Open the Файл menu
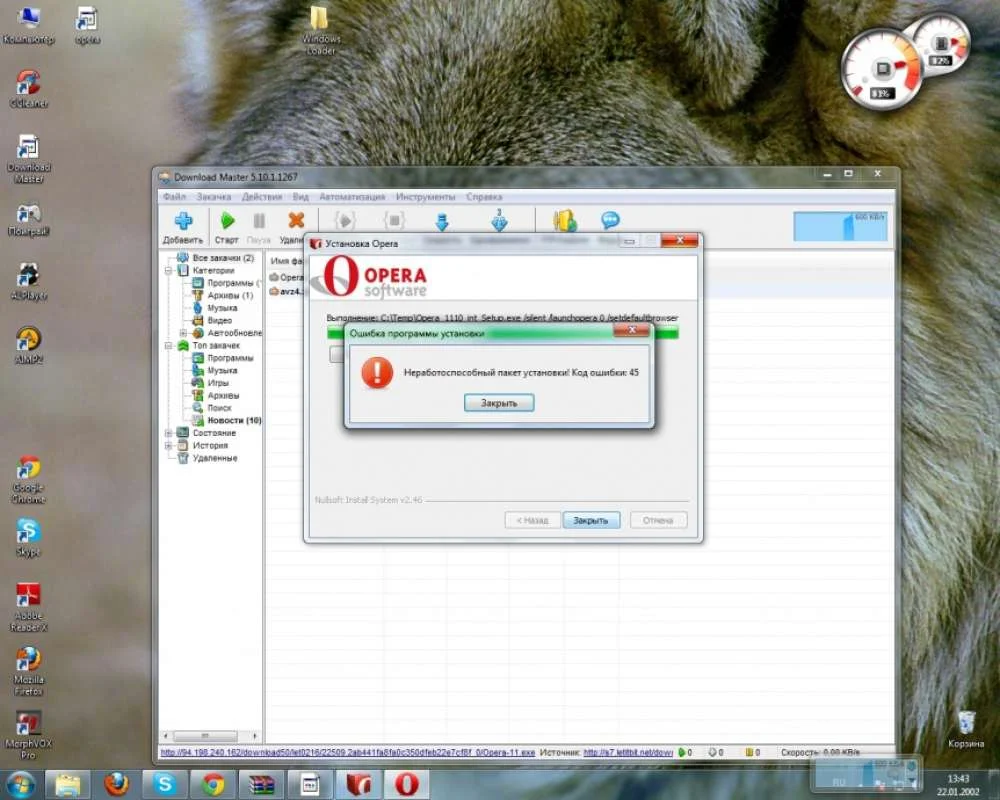1000x800 pixels. point(174,196)
